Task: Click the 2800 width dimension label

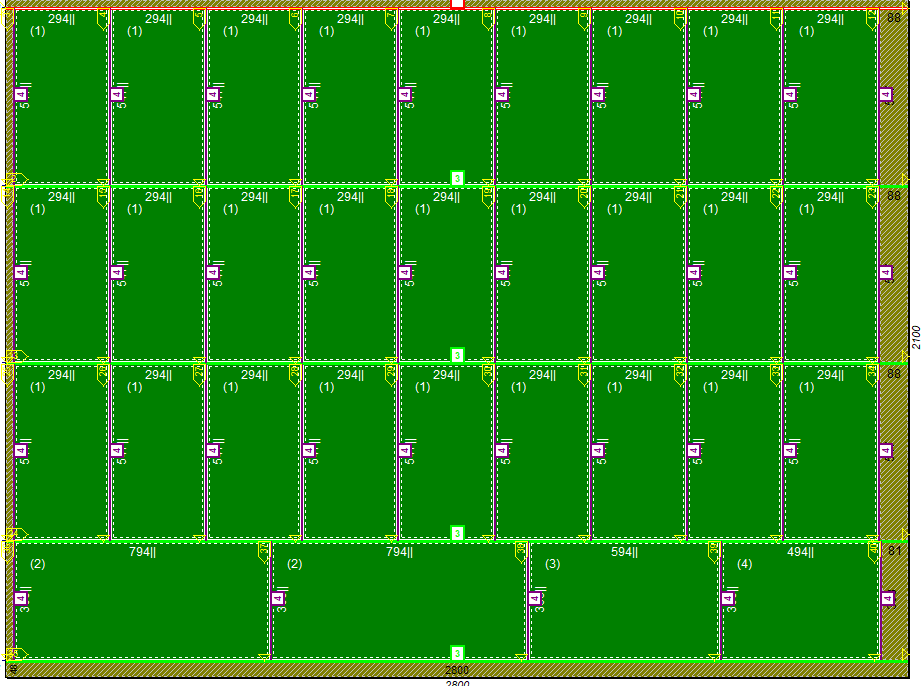Action: [457, 670]
